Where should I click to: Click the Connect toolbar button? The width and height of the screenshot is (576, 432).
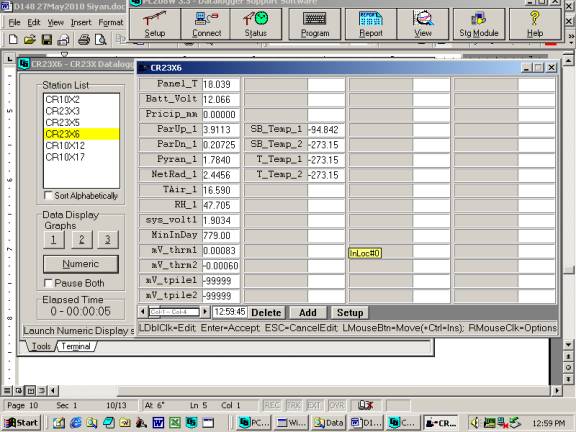pos(206,24)
